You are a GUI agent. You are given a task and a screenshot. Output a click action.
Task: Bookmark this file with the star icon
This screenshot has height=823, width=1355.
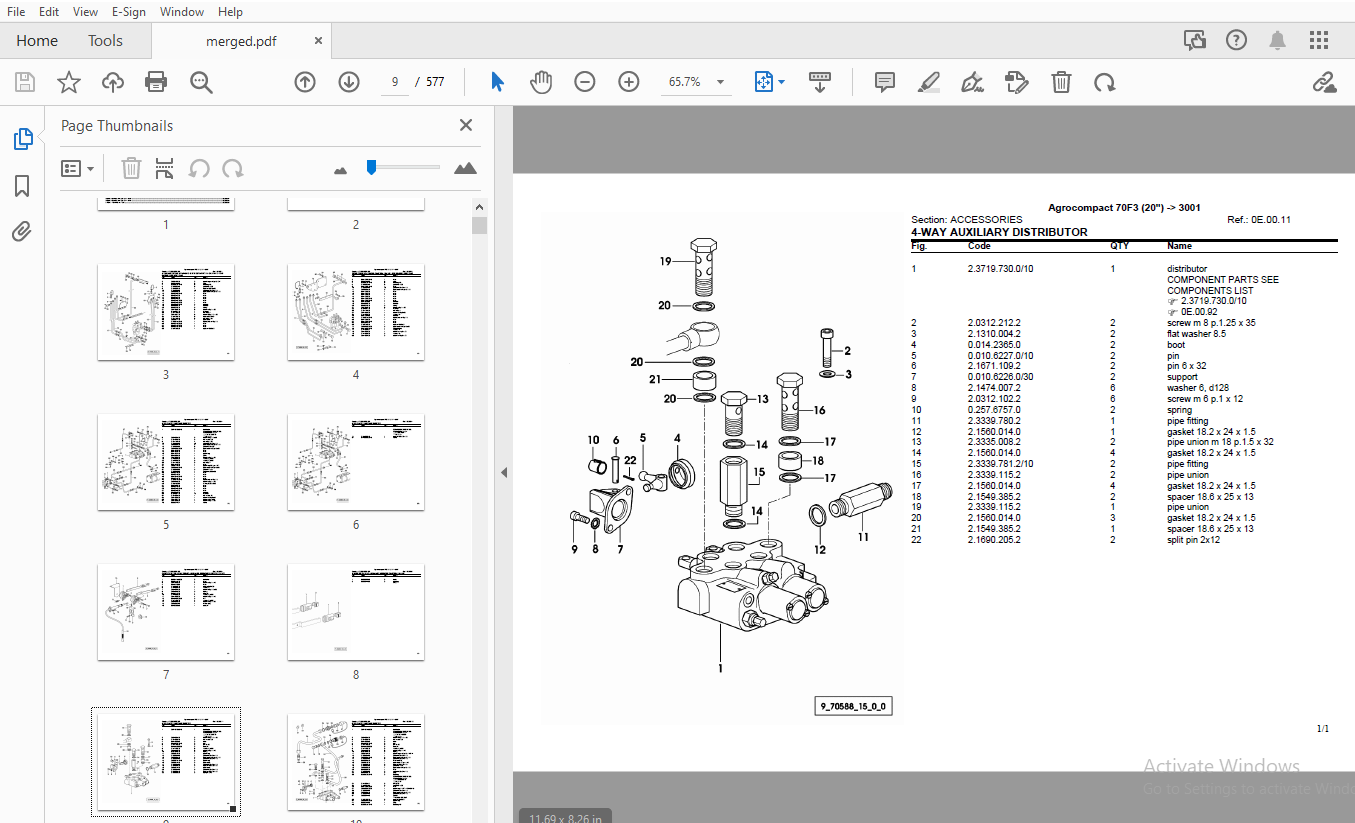click(68, 82)
